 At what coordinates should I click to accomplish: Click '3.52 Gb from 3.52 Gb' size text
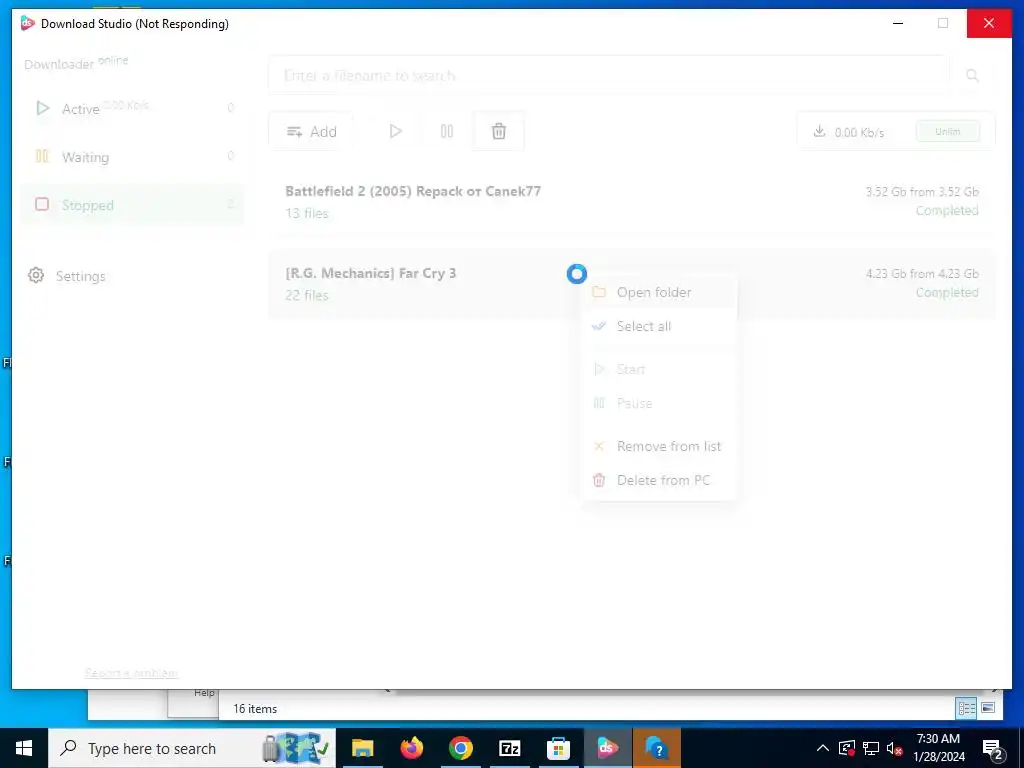pos(921,191)
